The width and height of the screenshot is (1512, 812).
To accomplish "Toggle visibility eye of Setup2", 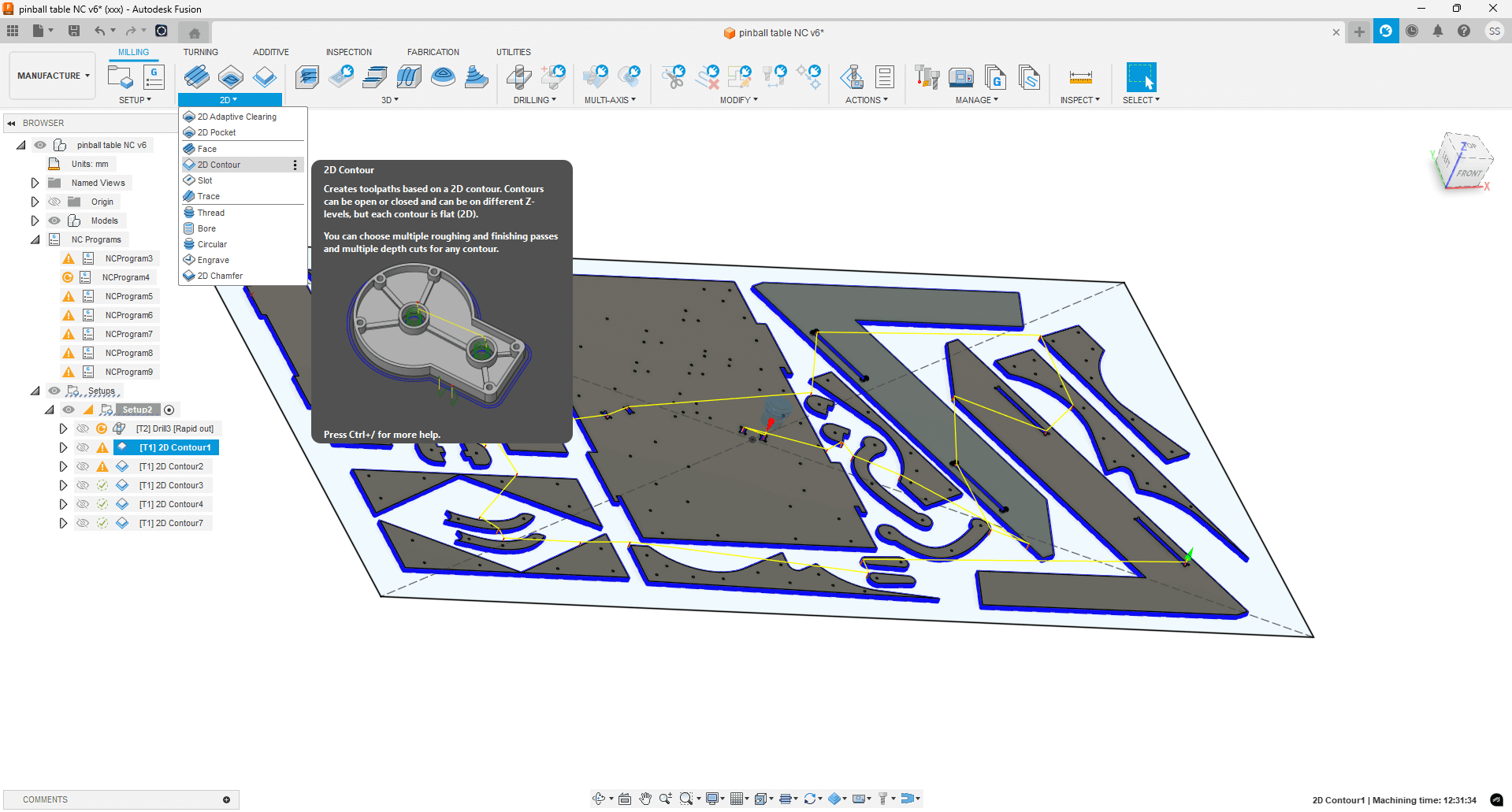I will [x=69, y=410].
